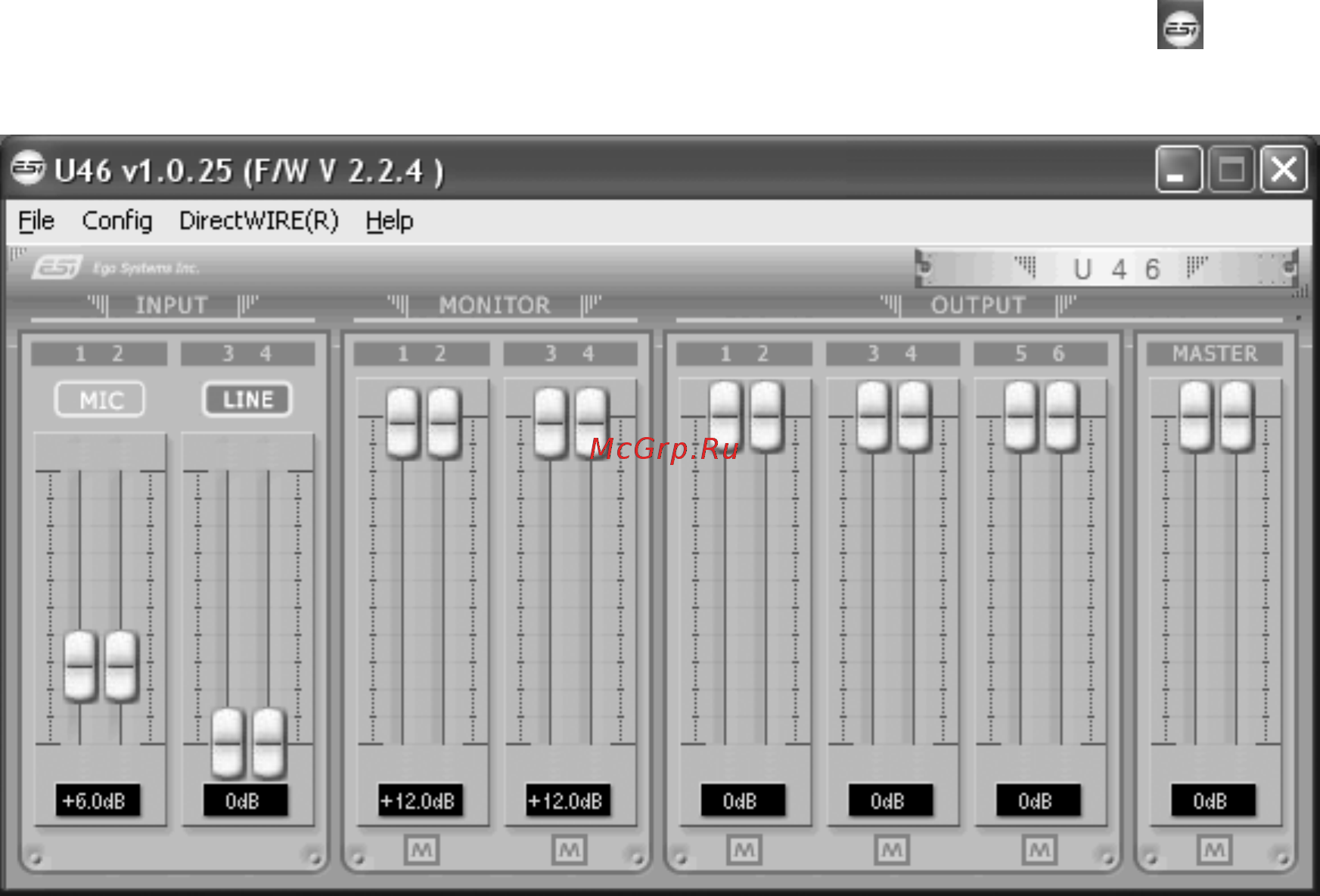Click the +6.0dB input level readout
Viewport: 1320px width, 896px height.
pyautogui.click(x=98, y=800)
